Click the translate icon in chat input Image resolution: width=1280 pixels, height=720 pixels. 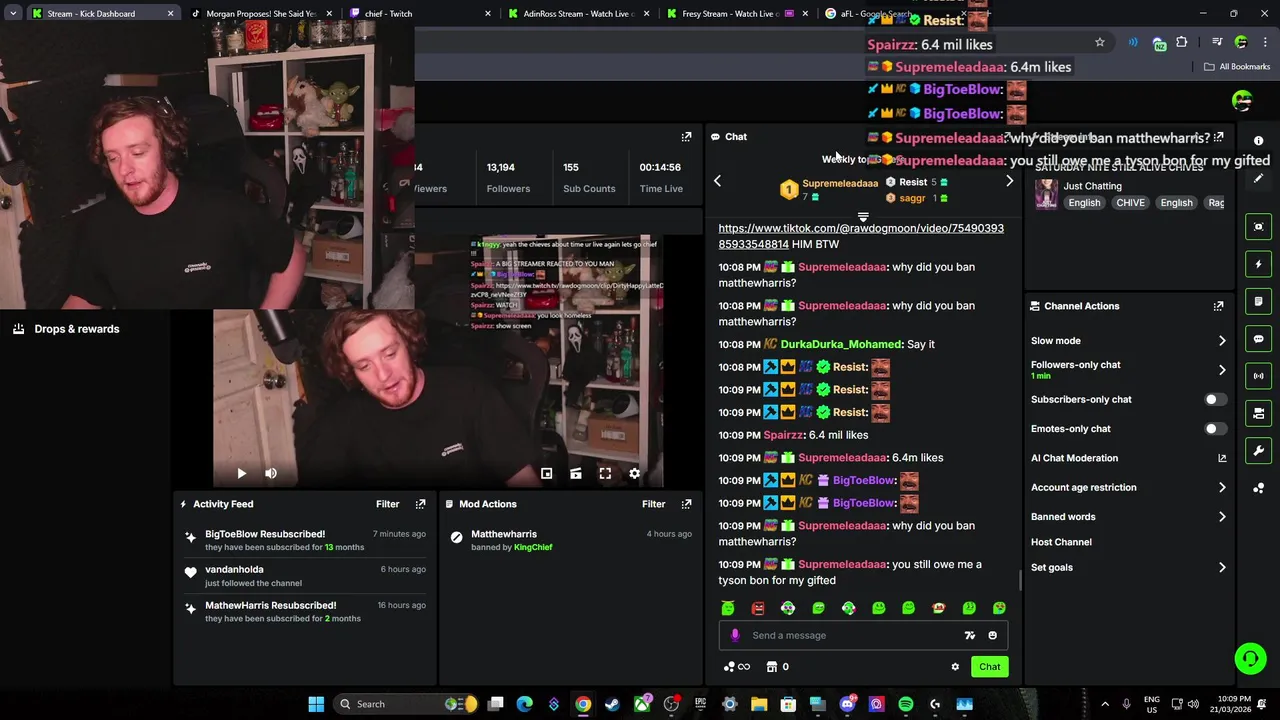click(x=969, y=635)
